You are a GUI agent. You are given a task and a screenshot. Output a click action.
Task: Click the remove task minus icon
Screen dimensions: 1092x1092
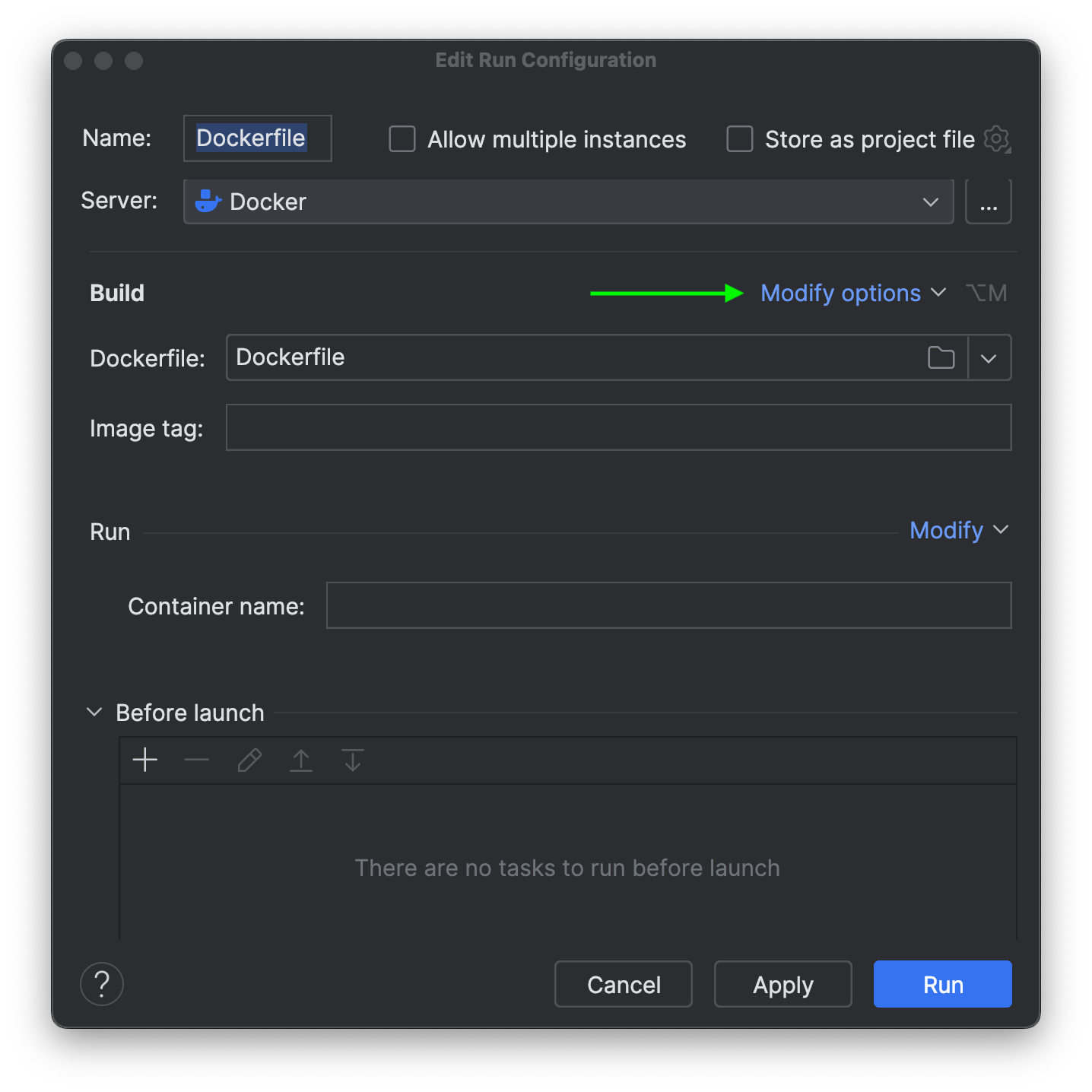click(196, 760)
